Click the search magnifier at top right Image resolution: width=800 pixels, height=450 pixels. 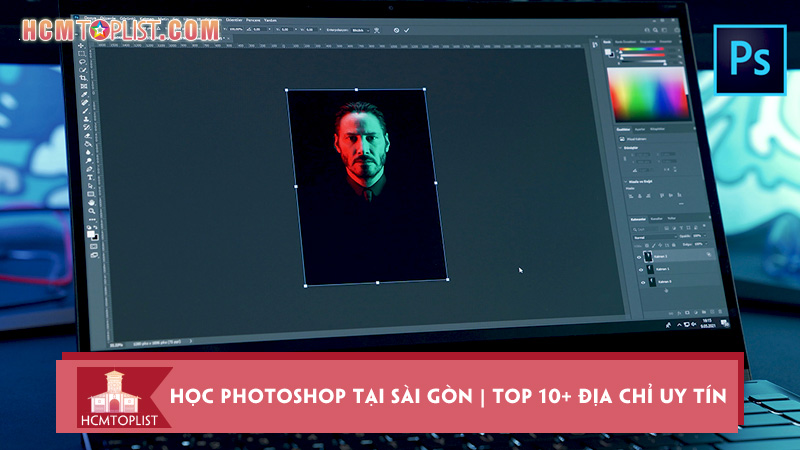(x=655, y=30)
